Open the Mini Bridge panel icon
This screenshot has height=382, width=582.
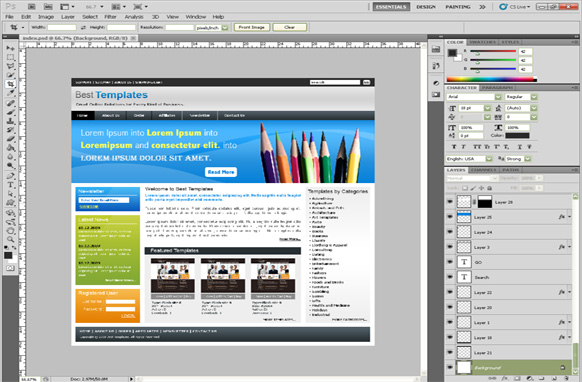tap(436, 49)
